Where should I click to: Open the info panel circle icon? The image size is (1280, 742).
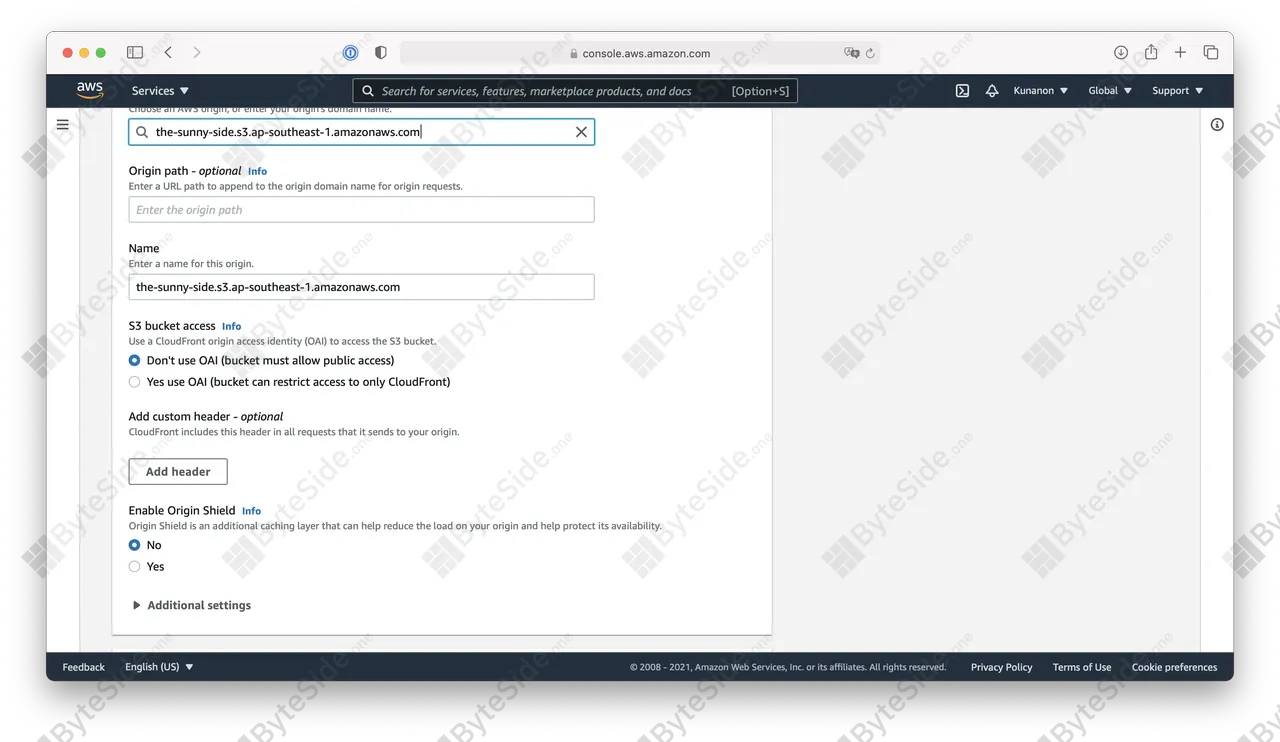pos(1217,125)
